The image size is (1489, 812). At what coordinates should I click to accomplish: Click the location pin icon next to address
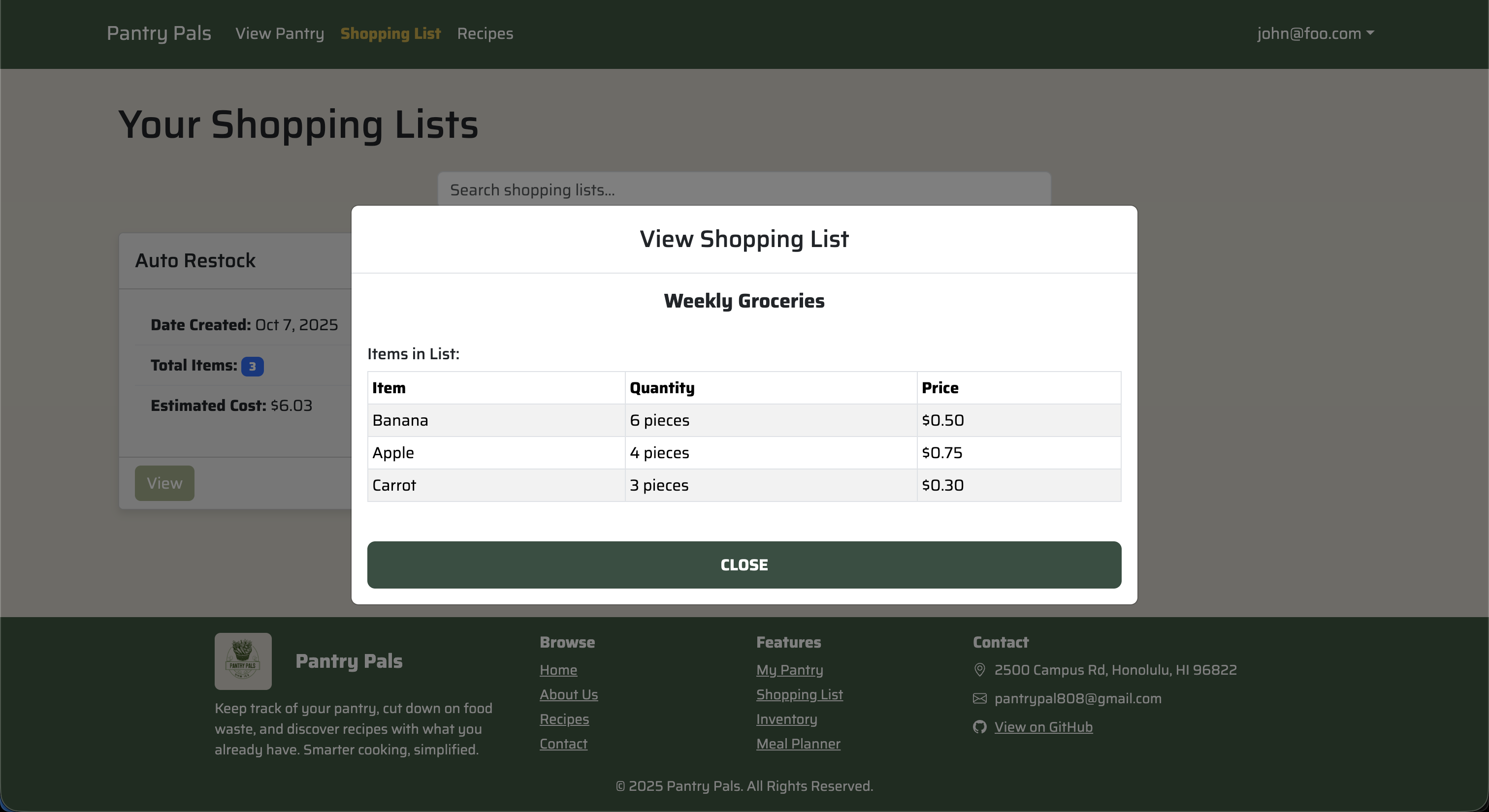point(979,670)
